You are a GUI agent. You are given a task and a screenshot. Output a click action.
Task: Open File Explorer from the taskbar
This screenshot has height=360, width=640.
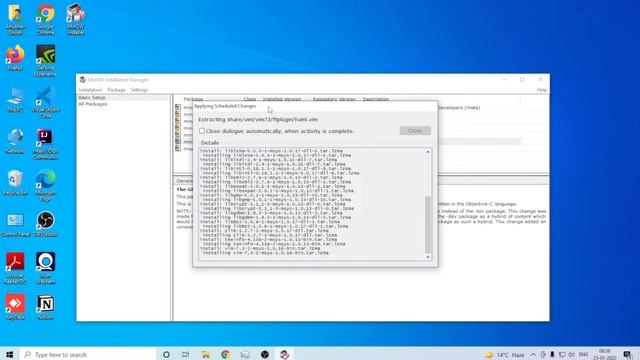(x=205, y=354)
